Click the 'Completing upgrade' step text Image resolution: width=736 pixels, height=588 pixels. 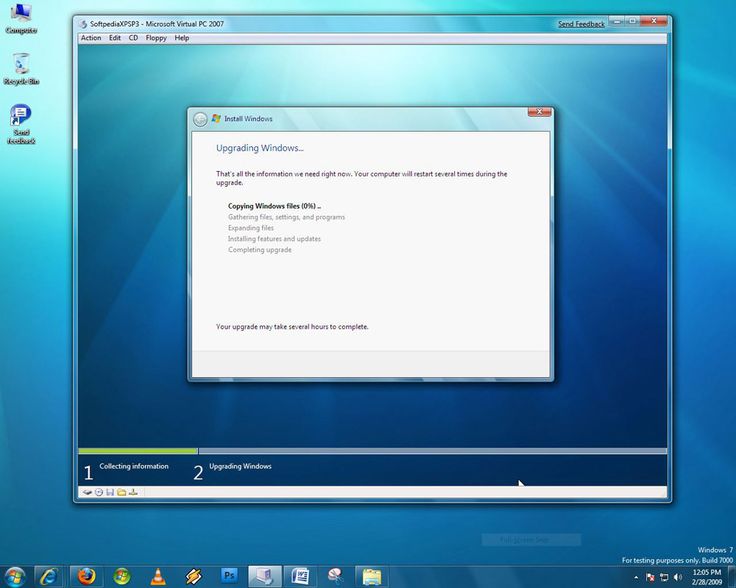260,250
